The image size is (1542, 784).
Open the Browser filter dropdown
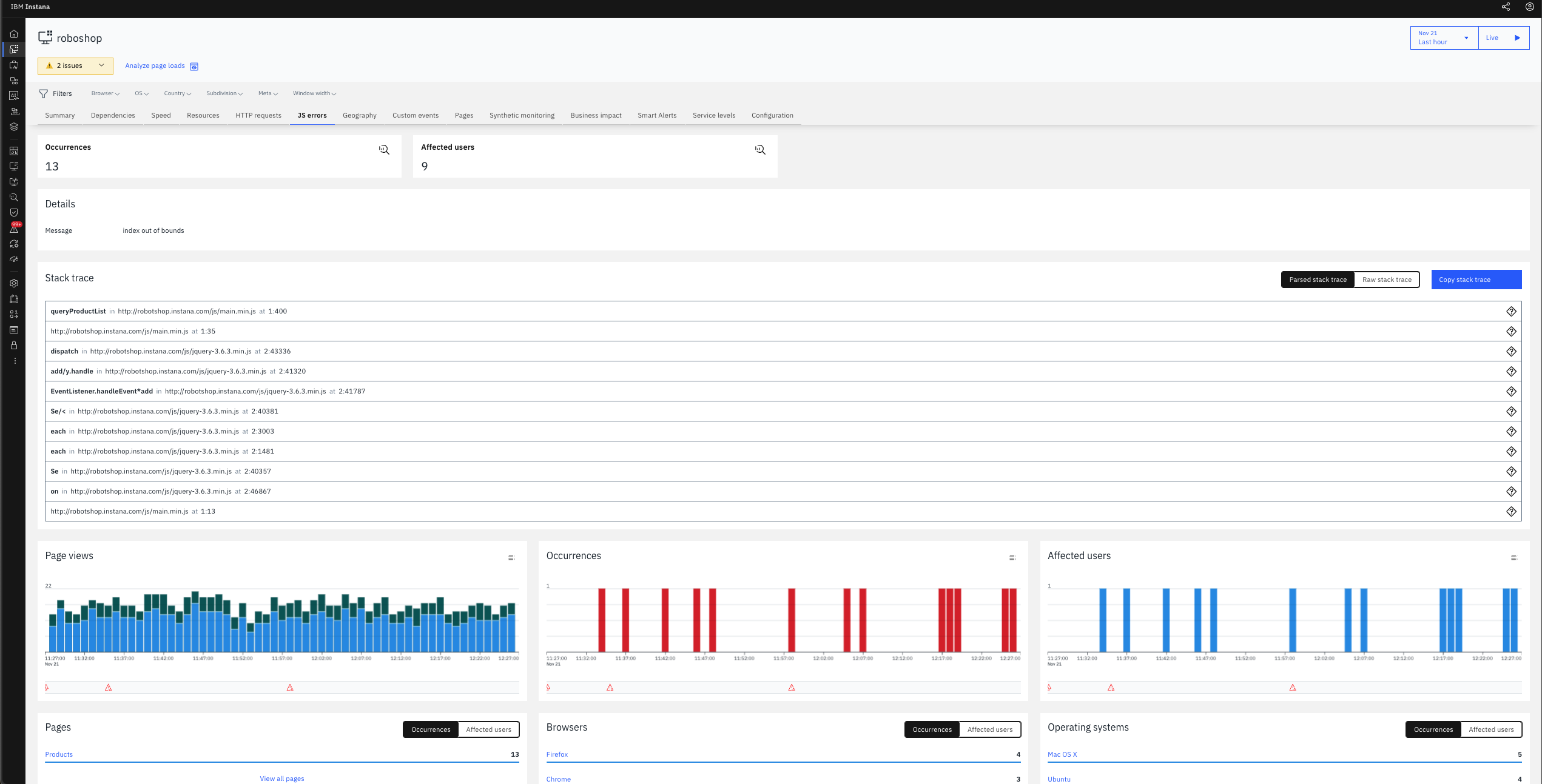pos(106,93)
